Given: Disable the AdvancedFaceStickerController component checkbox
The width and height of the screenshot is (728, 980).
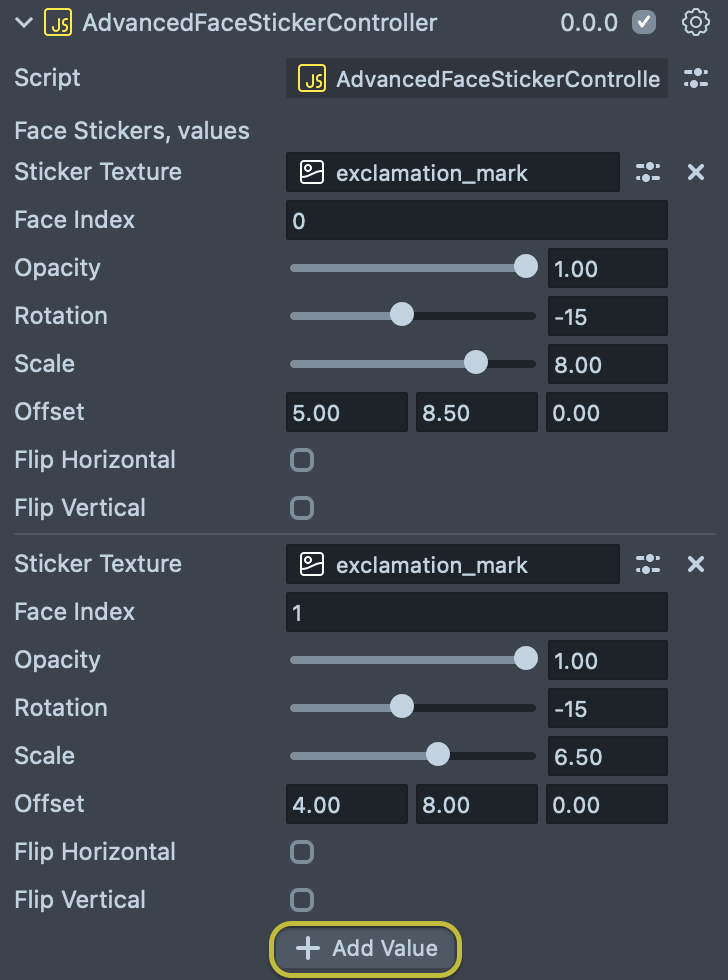Looking at the screenshot, I should (644, 22).
